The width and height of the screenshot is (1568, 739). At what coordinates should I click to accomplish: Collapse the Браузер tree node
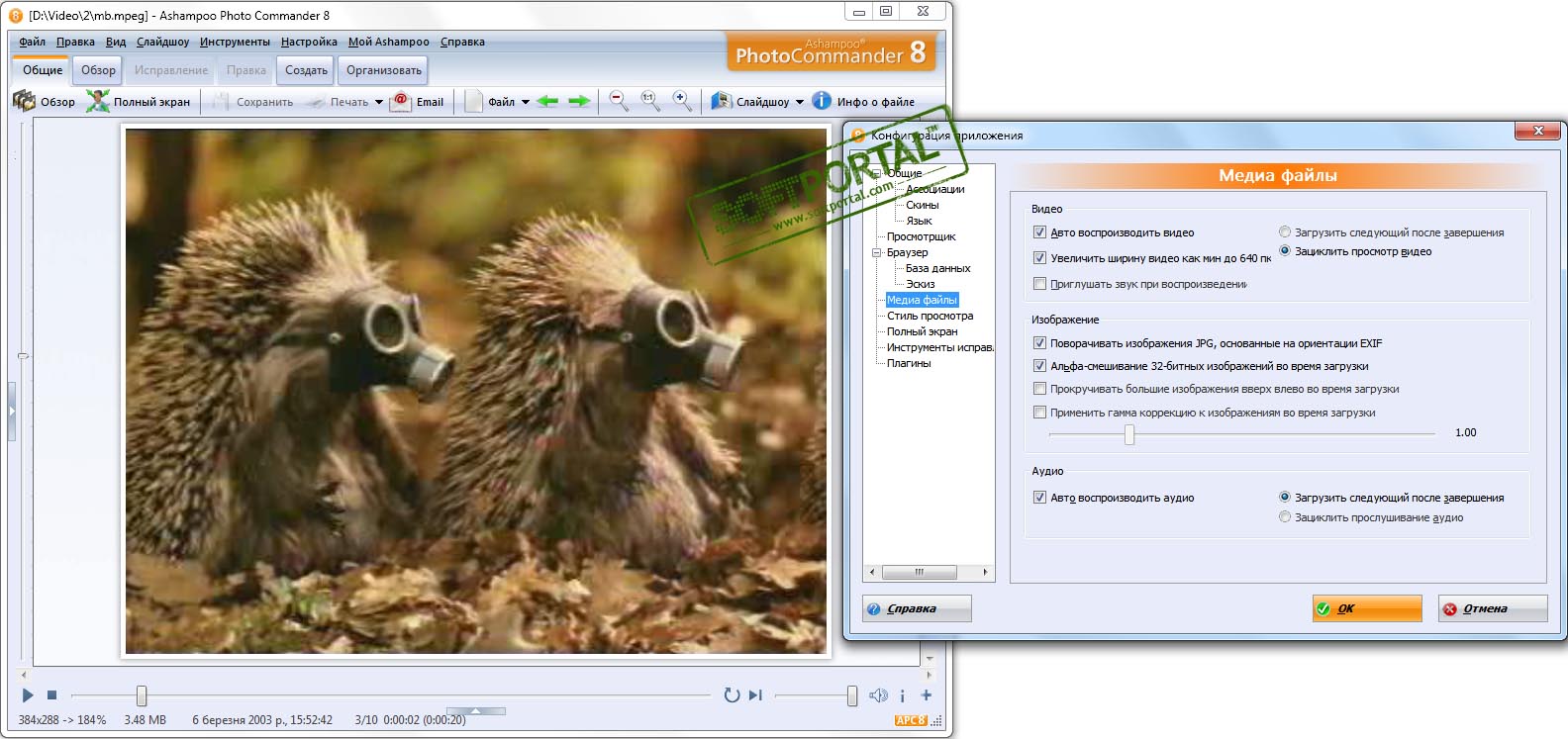[876, 252]
